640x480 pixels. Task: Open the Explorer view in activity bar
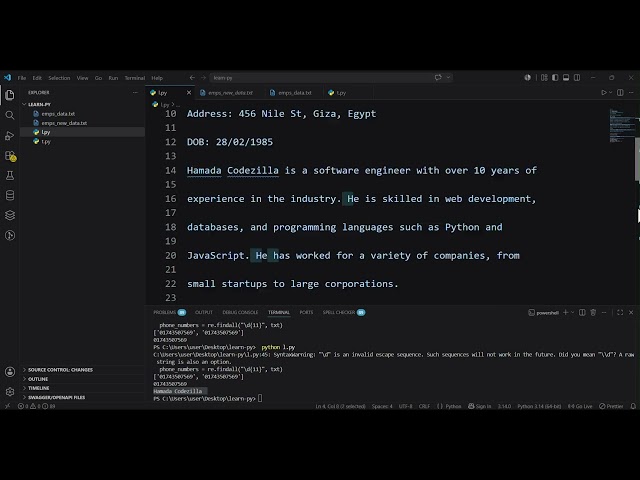click(x=10, y=95)
